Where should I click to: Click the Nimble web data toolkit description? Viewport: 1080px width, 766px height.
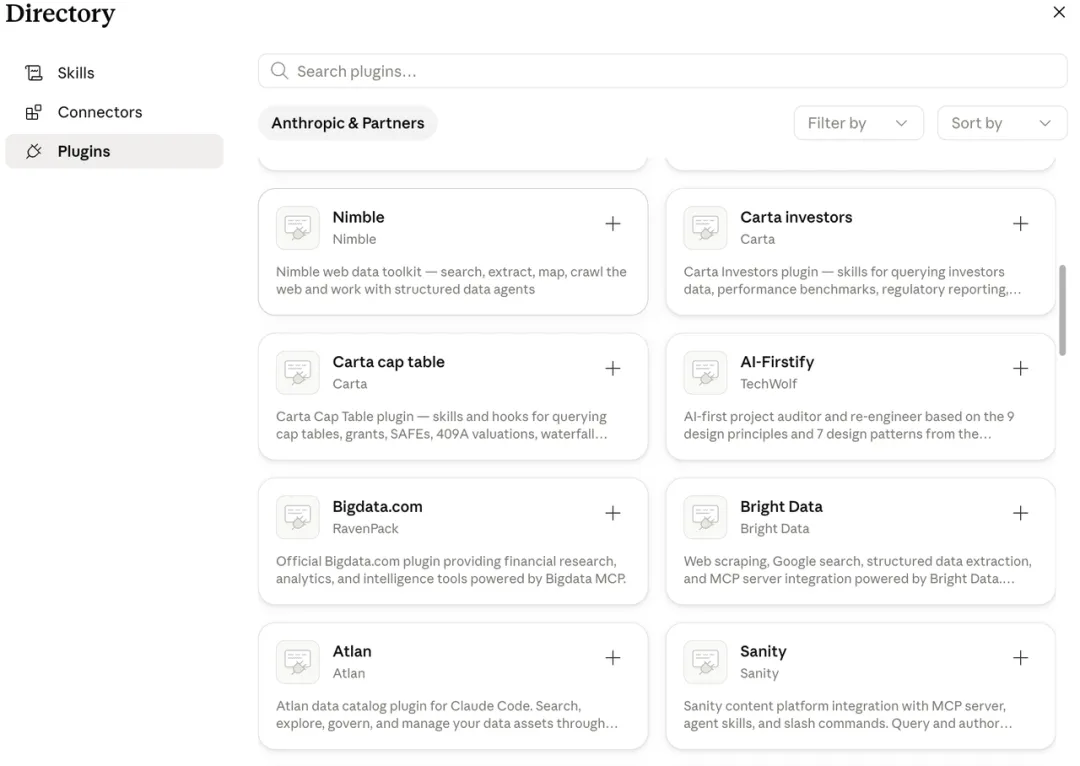pyautogui.click(x=451, y=280)
